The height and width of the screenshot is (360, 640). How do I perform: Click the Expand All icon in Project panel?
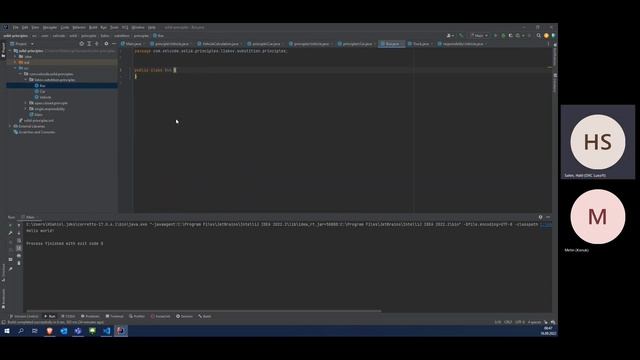pos(89,44)
